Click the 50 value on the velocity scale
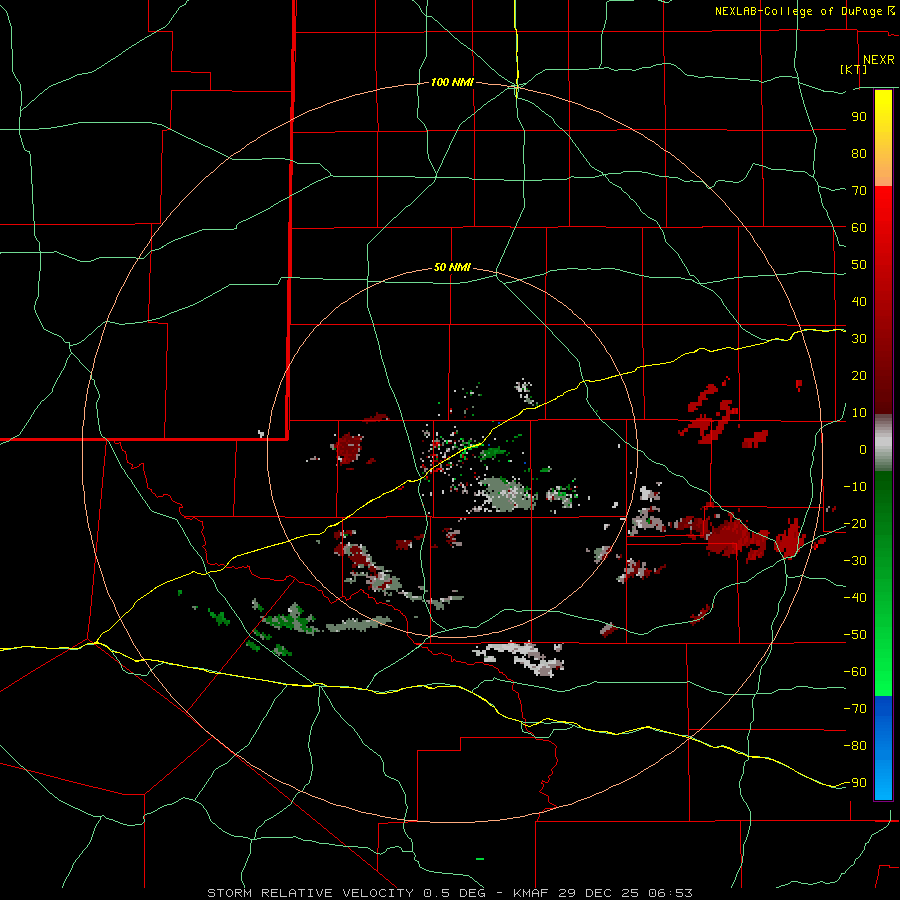 pyautogui.click(x=859, y=265)
